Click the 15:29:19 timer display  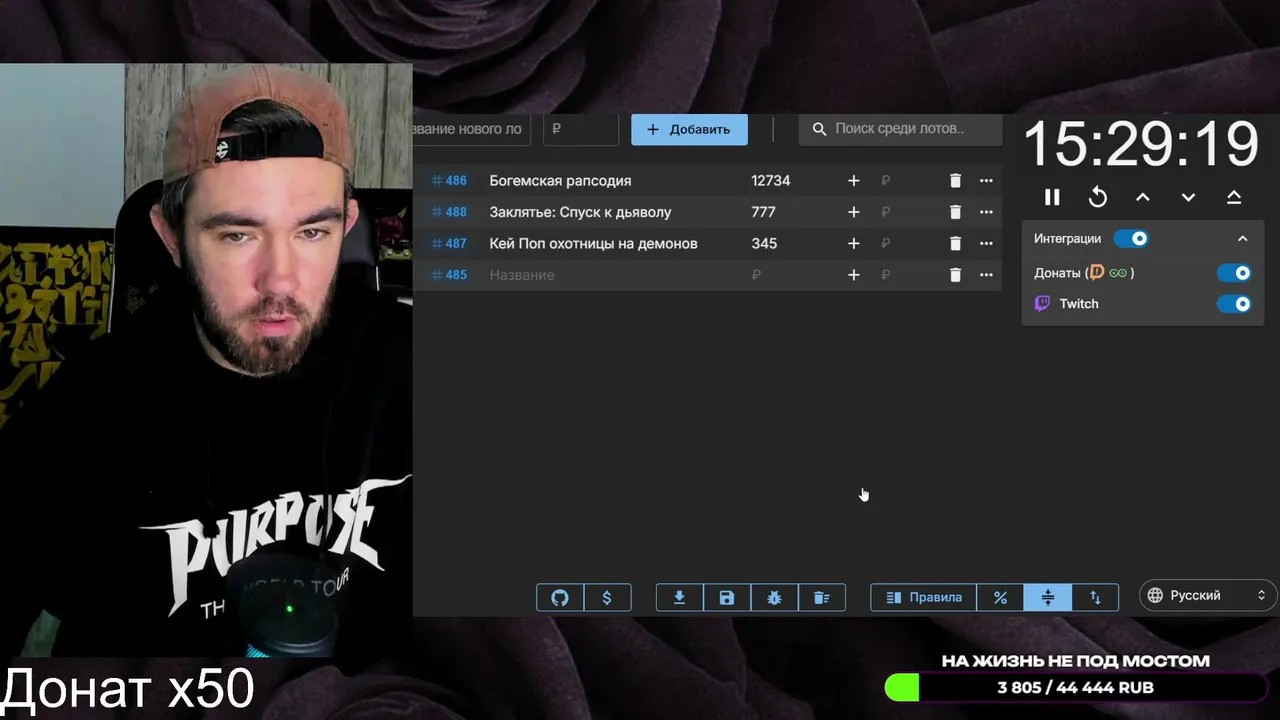tap(1141, 144)
